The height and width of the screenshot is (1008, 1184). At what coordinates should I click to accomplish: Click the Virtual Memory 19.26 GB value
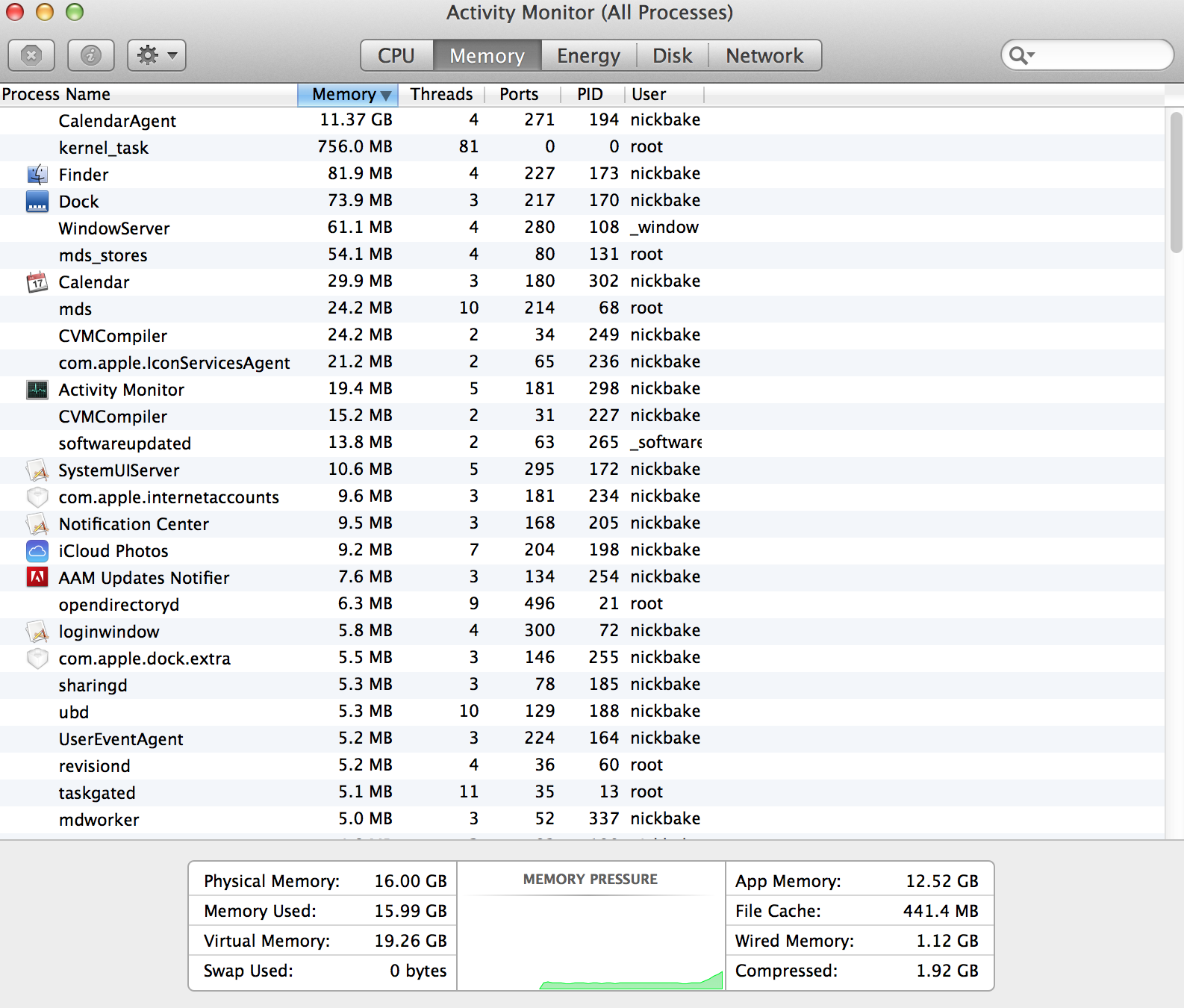411,941
